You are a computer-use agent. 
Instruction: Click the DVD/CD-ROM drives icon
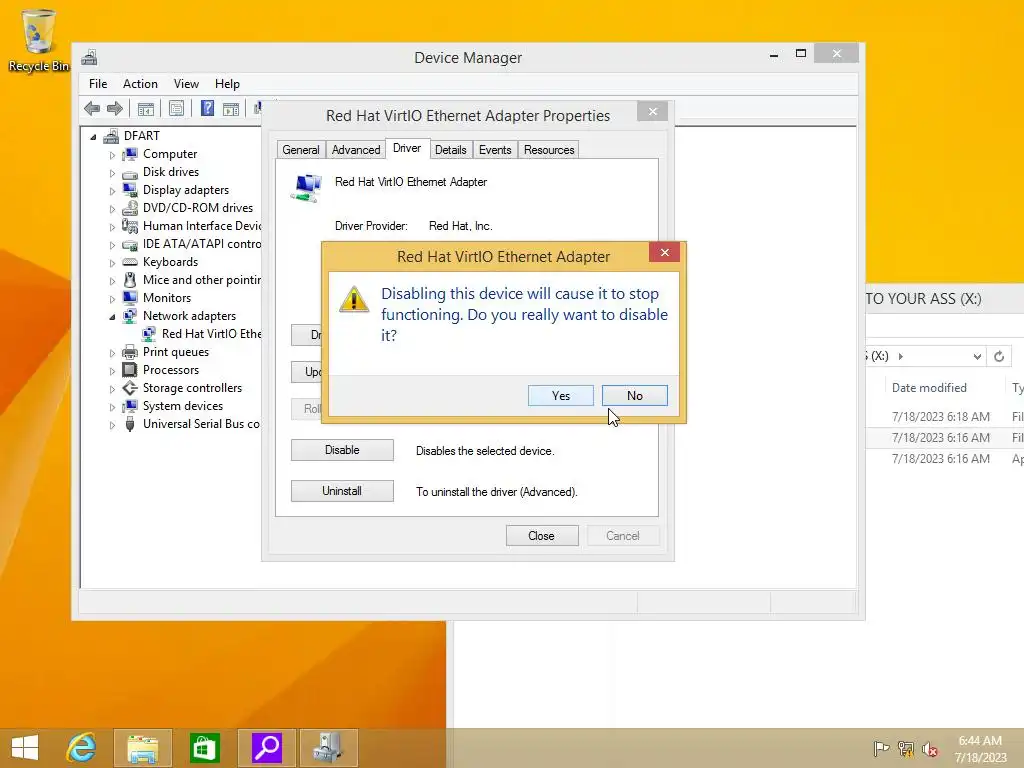pyautogui.click(x=130, y=208)
